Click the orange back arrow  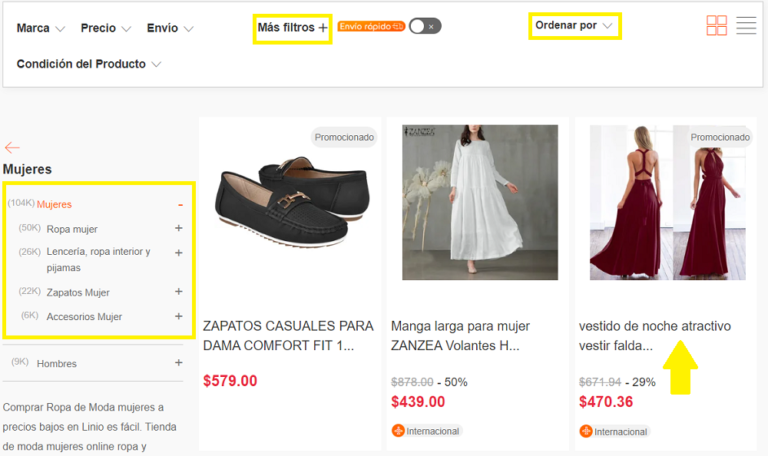pos(12,148)
